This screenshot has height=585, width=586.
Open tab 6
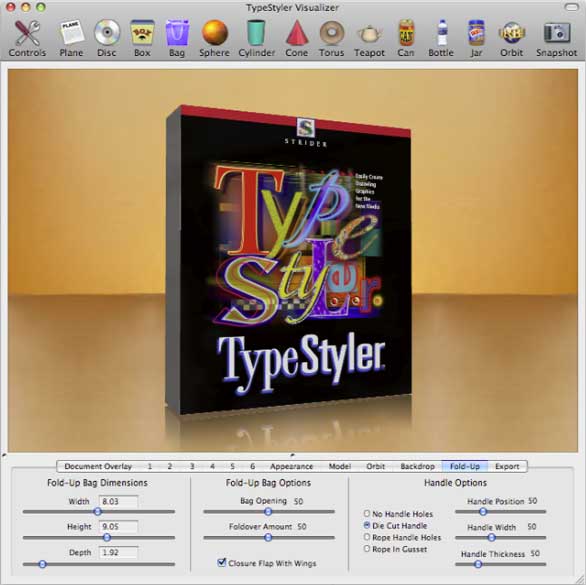tap(253, 466)
